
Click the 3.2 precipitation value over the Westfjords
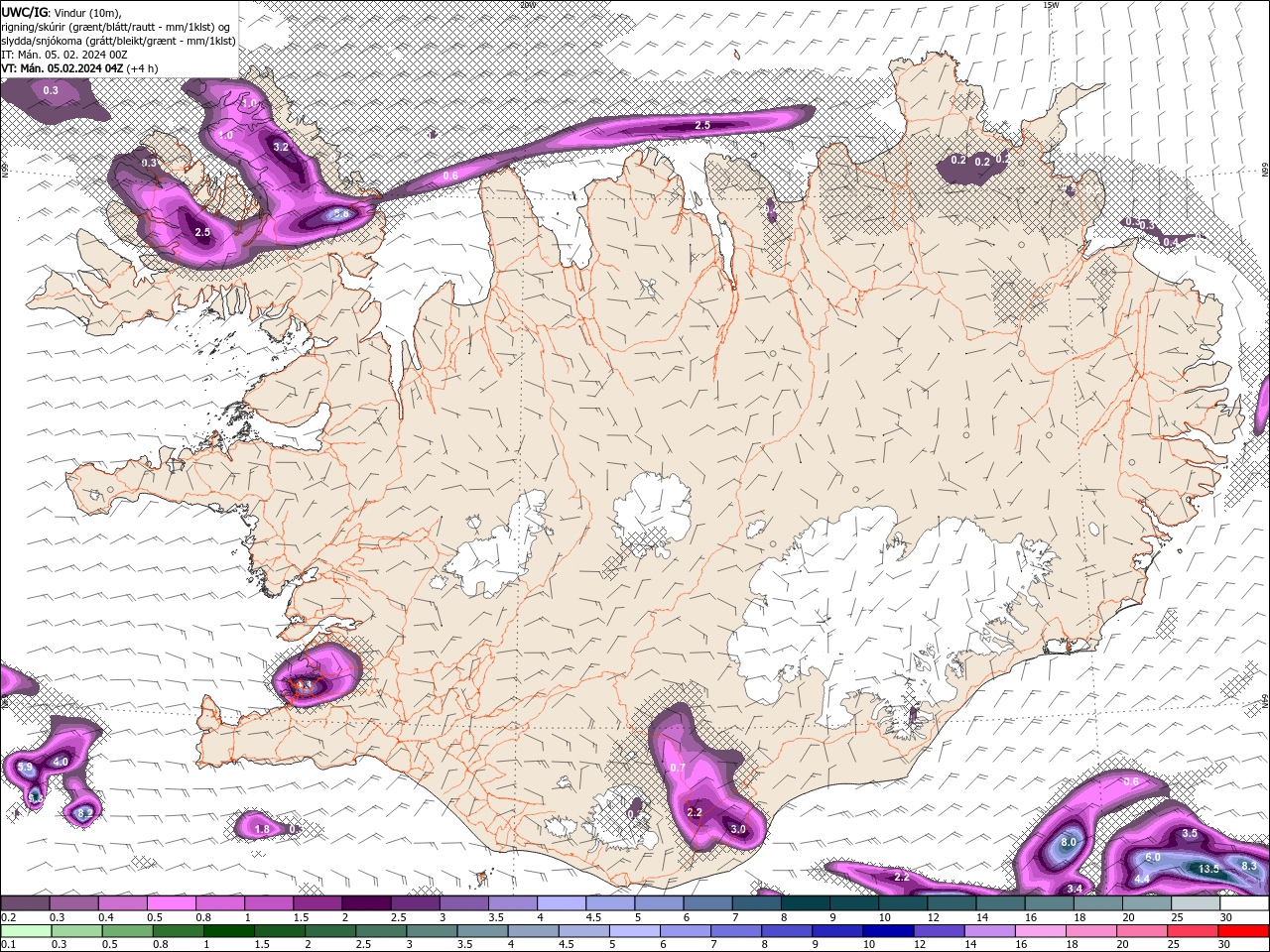coord(281,147)
